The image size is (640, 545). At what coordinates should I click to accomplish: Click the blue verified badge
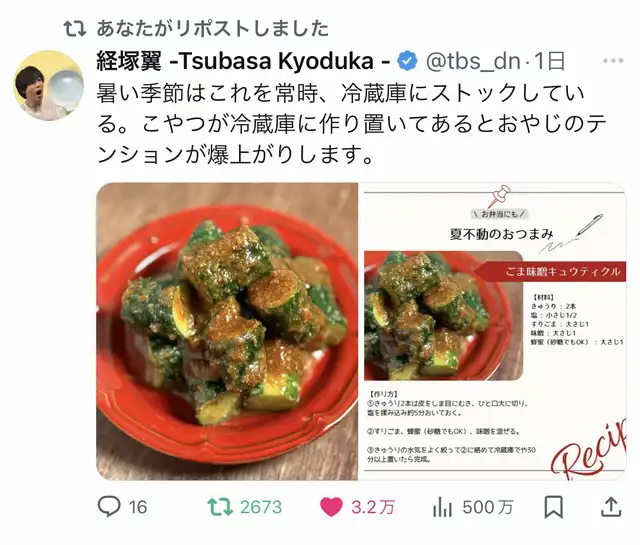click(407, 61)
